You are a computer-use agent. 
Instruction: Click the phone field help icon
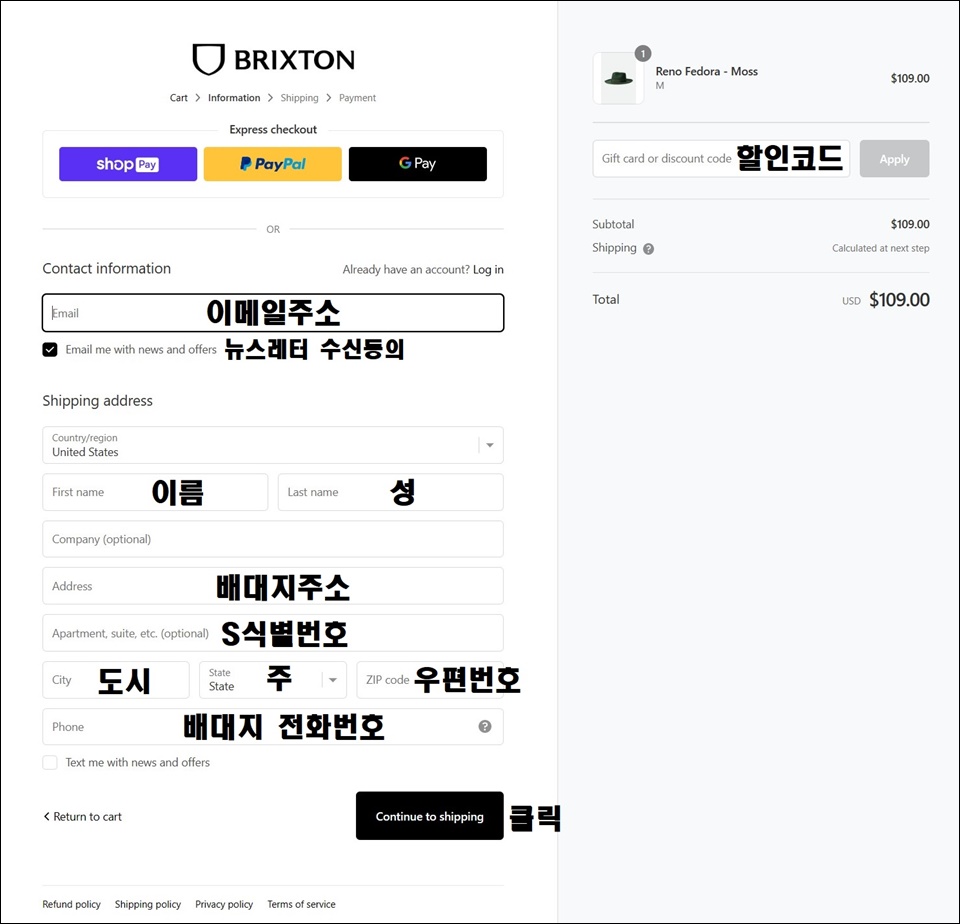tap(485, 726)
